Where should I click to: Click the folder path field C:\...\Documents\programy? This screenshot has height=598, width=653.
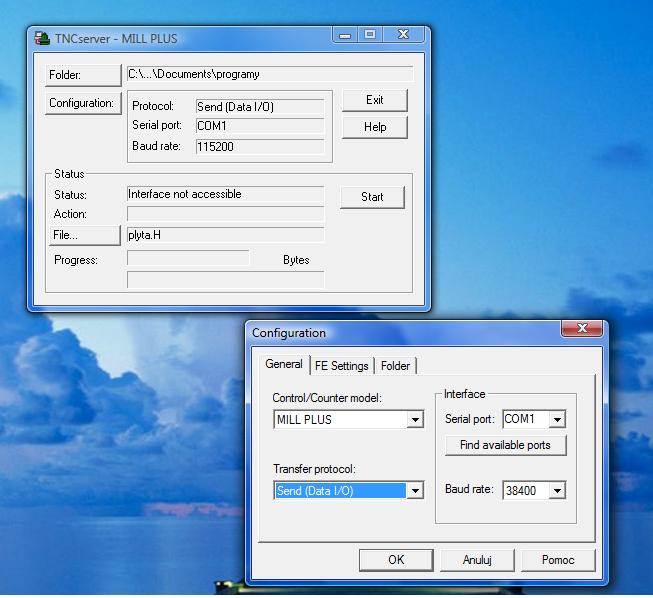click(270, 74)
